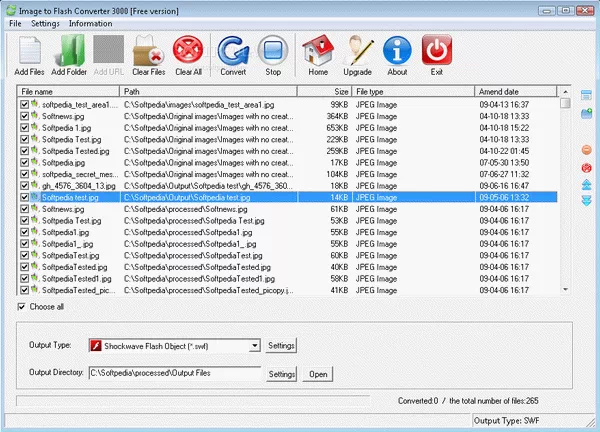Open the Output Type dropdown arrow
The image size is (600, 432).
[254, 346]
